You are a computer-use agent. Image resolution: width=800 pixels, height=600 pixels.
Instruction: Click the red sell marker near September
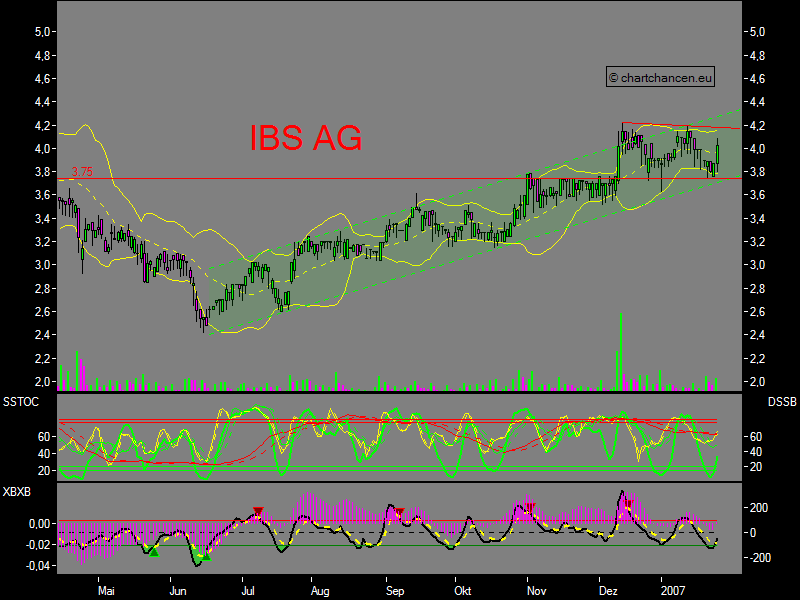pyautogui.click(x=398, y=510)
